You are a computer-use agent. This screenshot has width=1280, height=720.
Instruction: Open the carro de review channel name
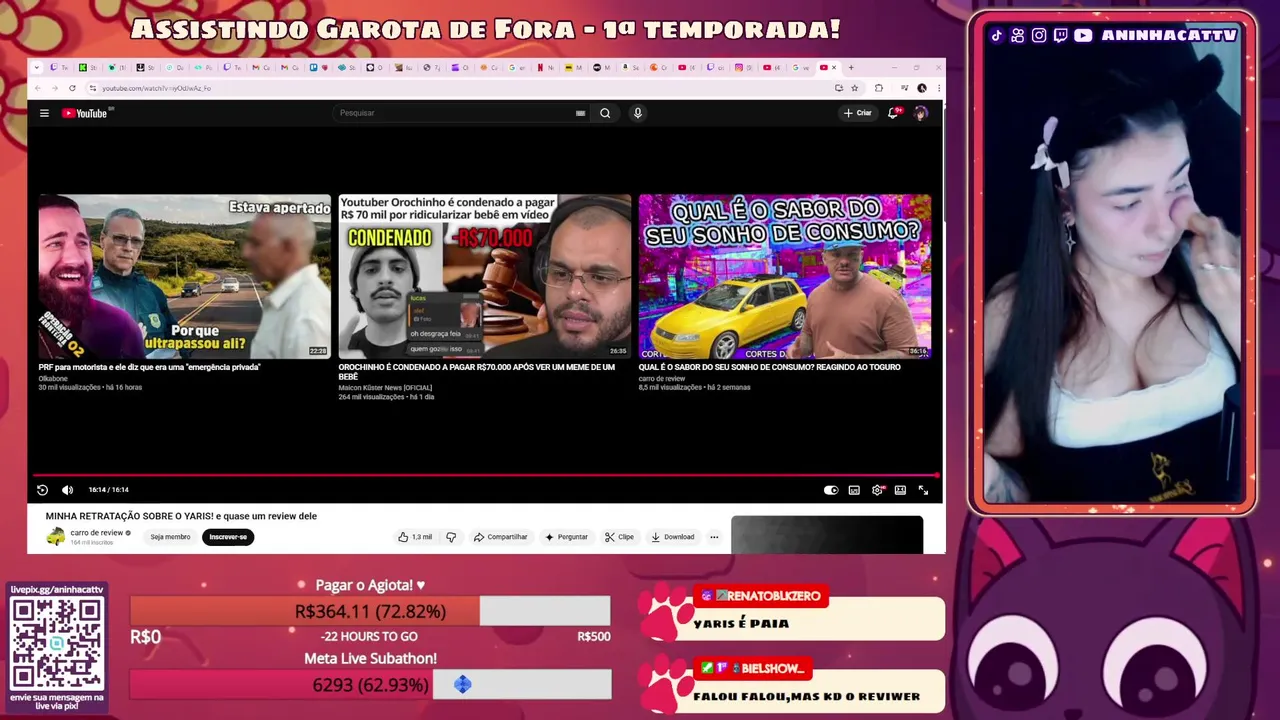coord(97,533)
